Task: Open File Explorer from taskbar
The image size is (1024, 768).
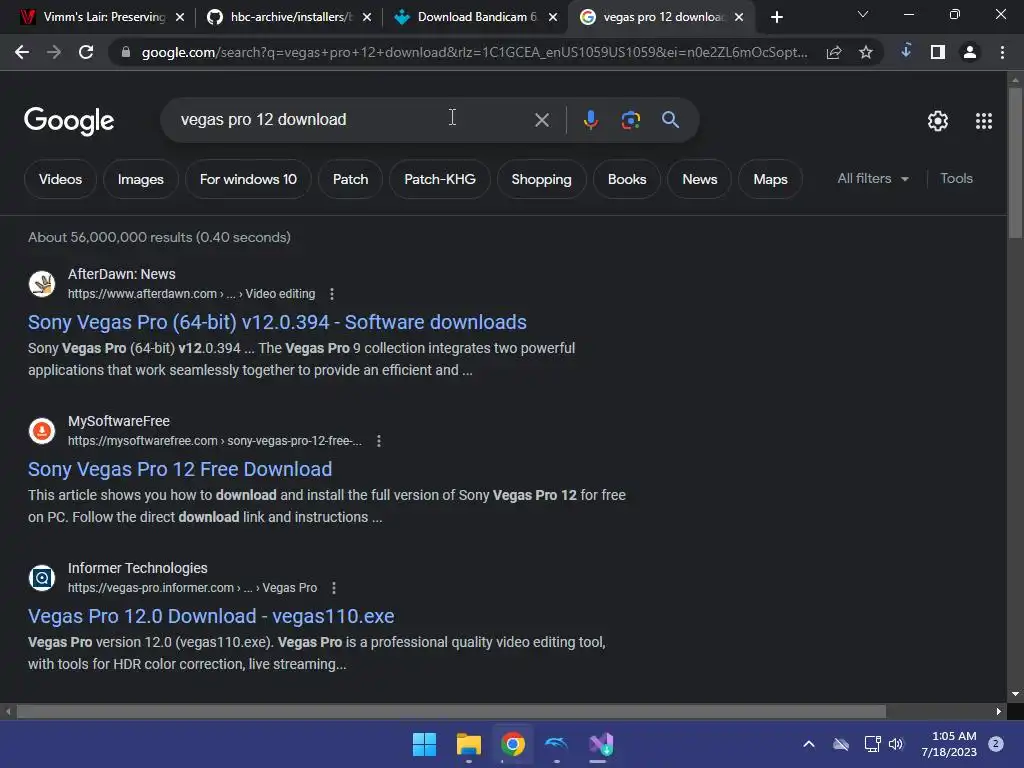Action: coord(468,744)
